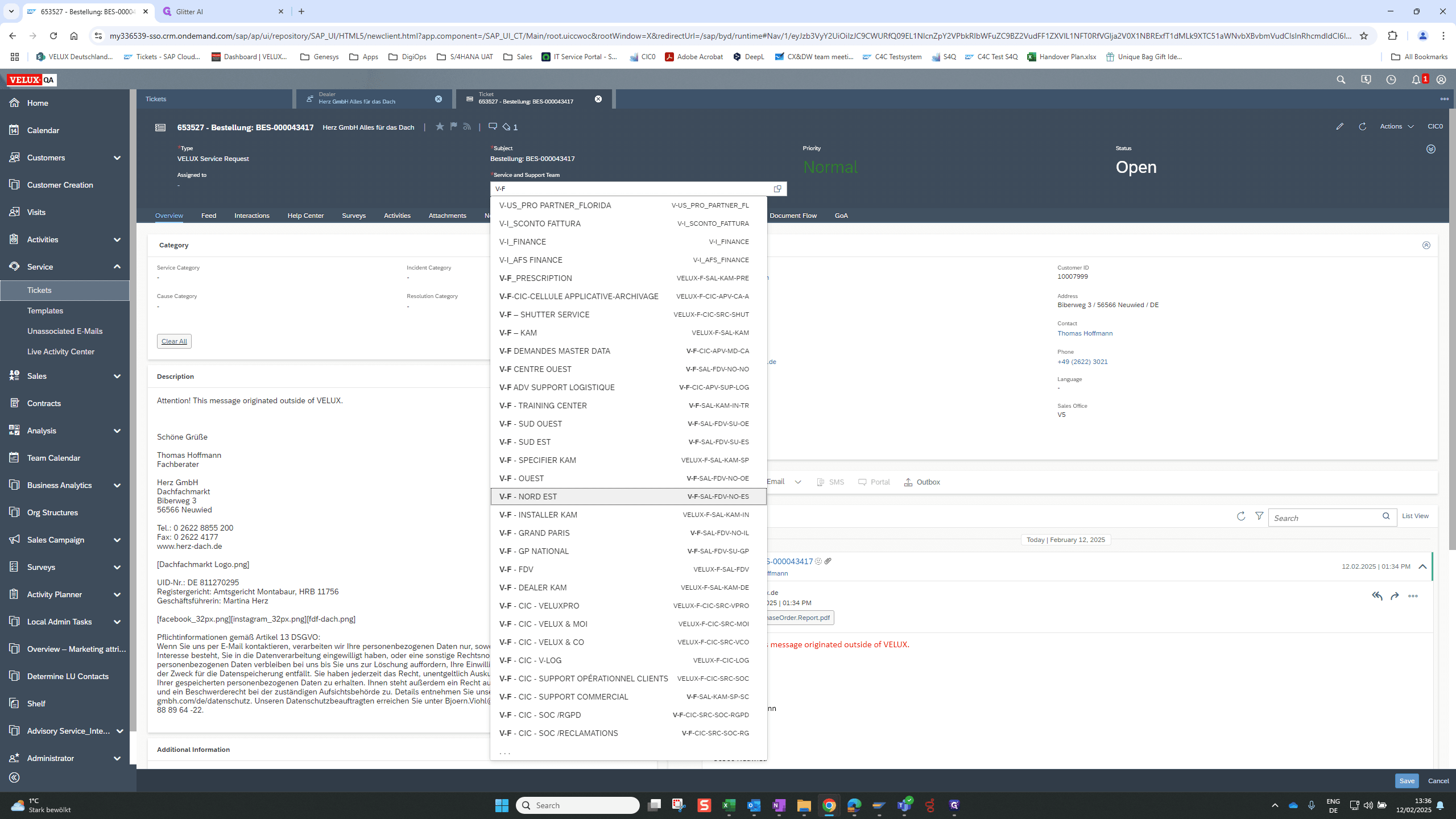Viewport: 1456px width, 819px height.
Task: Click the edit pencil icon in ticket header
Action: (x=1339, y=126)
